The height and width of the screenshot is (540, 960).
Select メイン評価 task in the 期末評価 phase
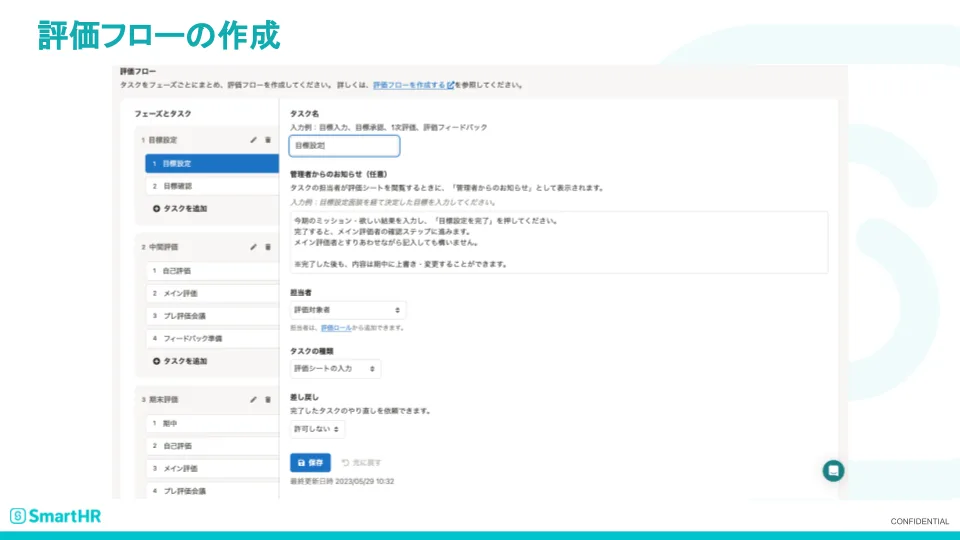point(212,468)
